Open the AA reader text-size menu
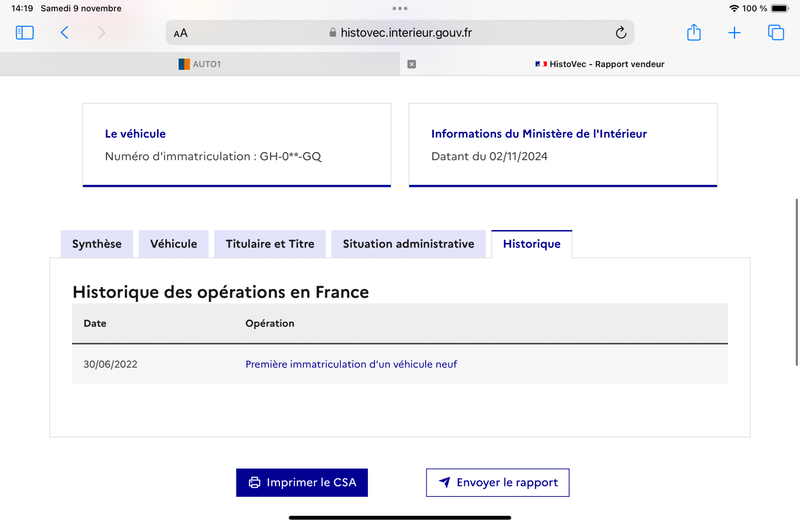 pos(181,33)
